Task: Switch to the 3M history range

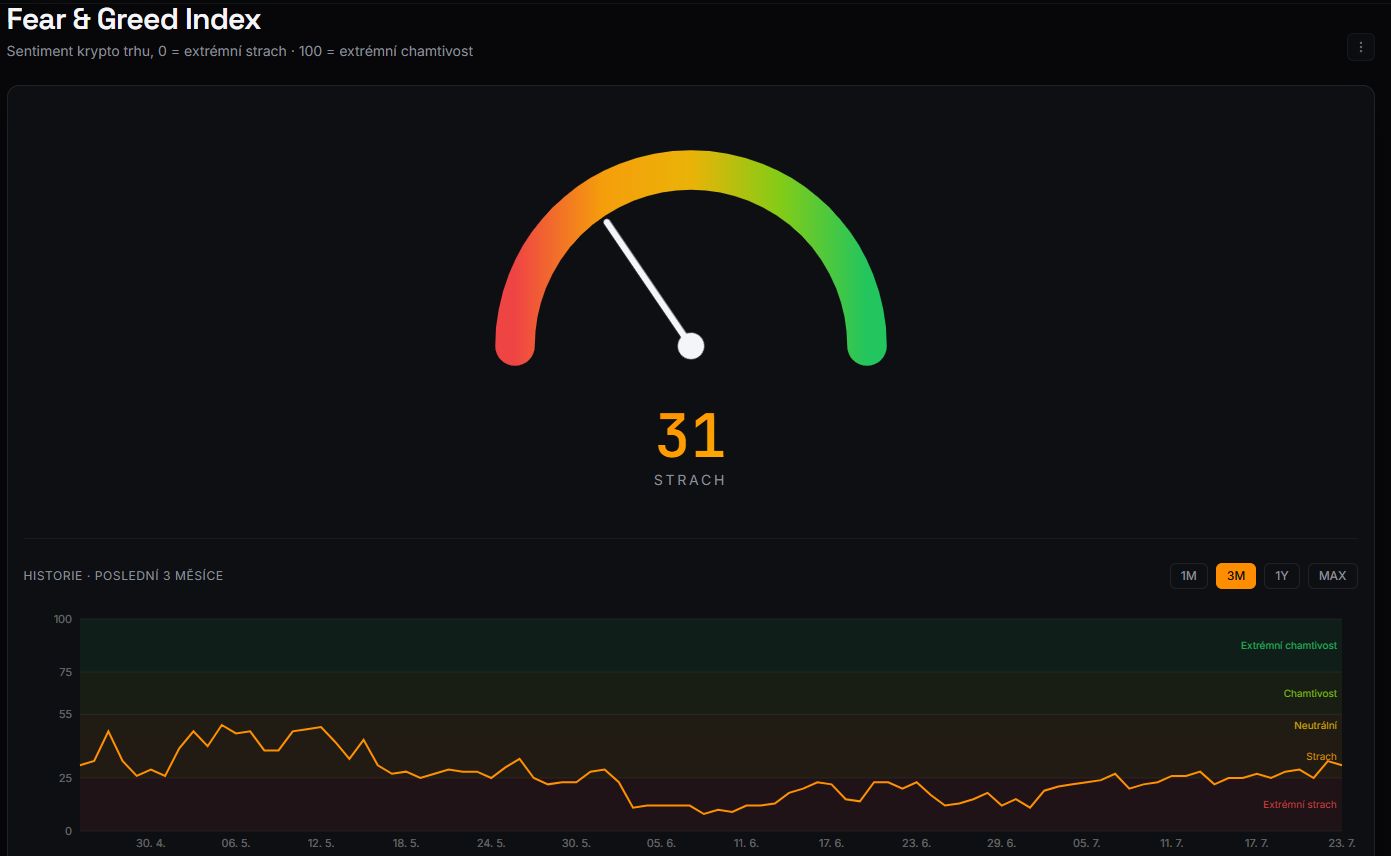Action: tap(1236, 576)
